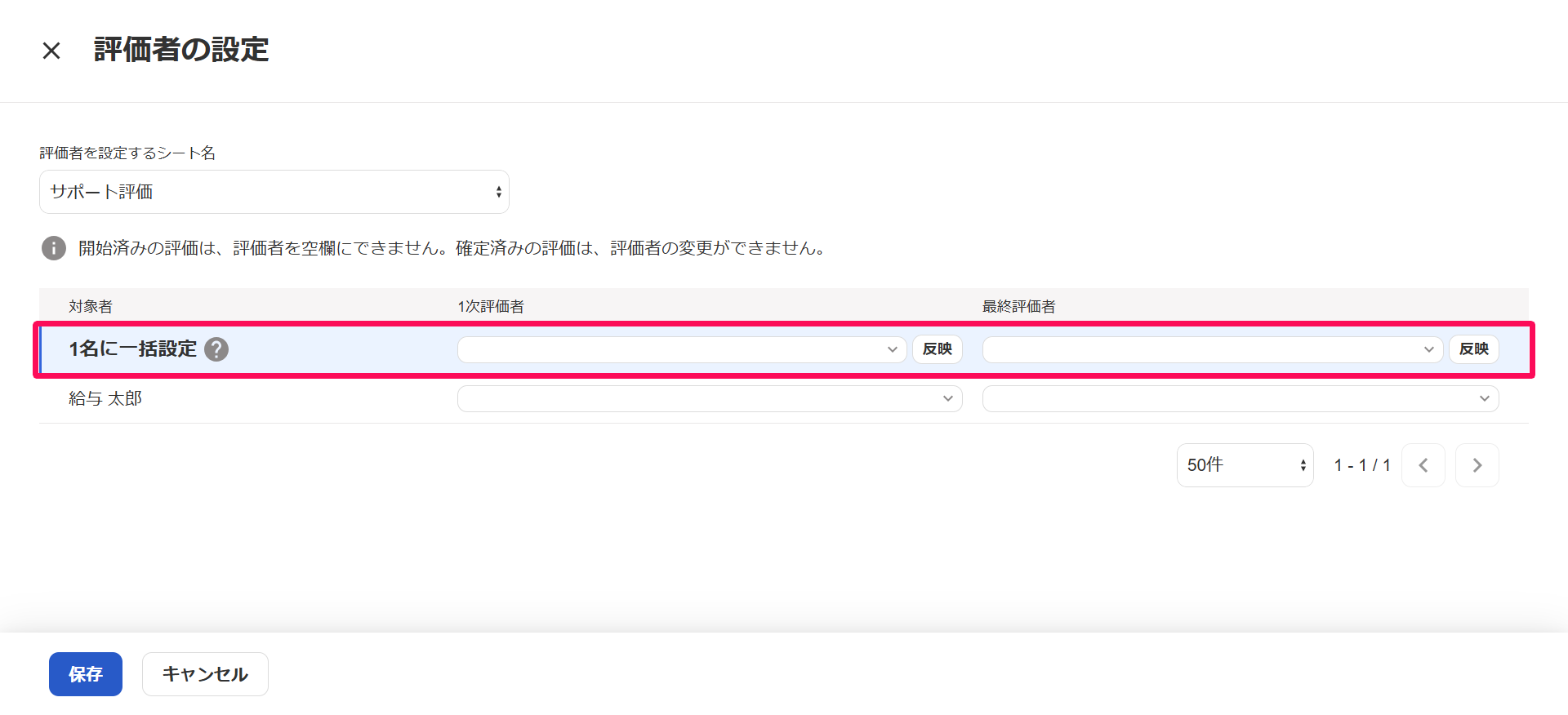Click the 最終評価者 column header
Screen dimensions: 1568x715
pyautogui.click(x=1019, y=307)
